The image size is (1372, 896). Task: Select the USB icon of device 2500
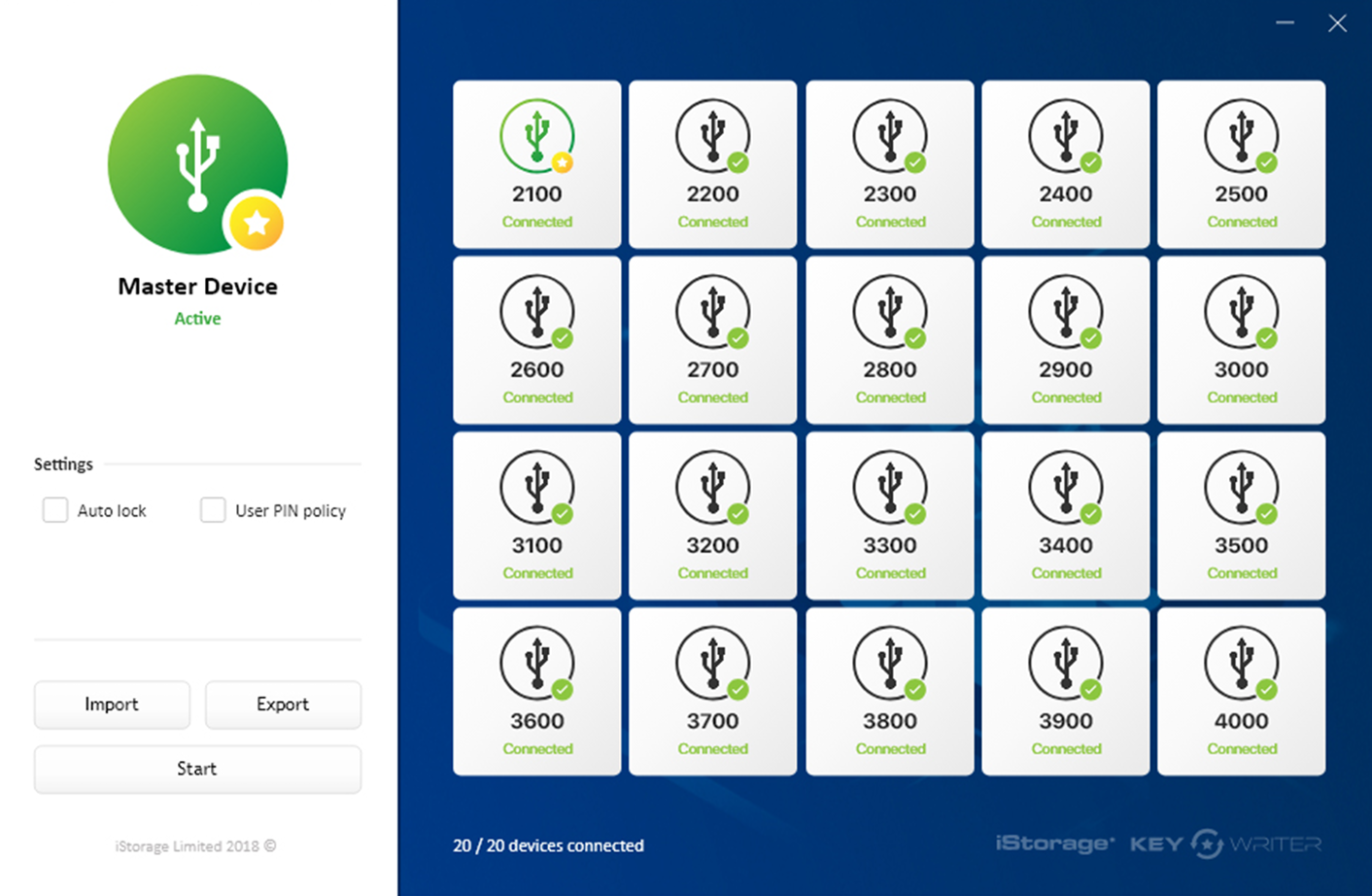(1241, 135)
